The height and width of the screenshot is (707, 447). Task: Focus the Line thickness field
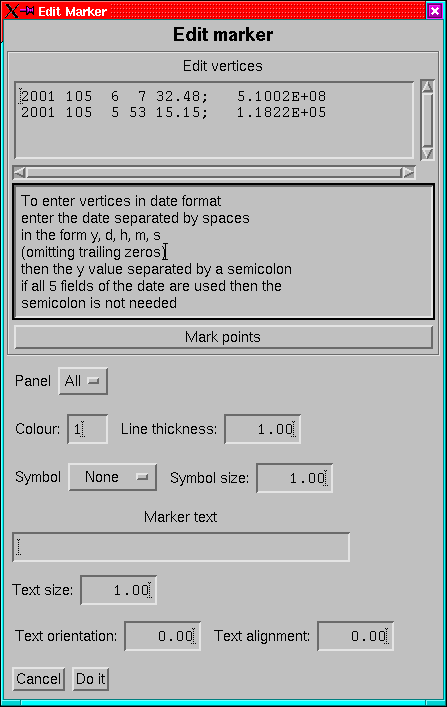[263, 429]
